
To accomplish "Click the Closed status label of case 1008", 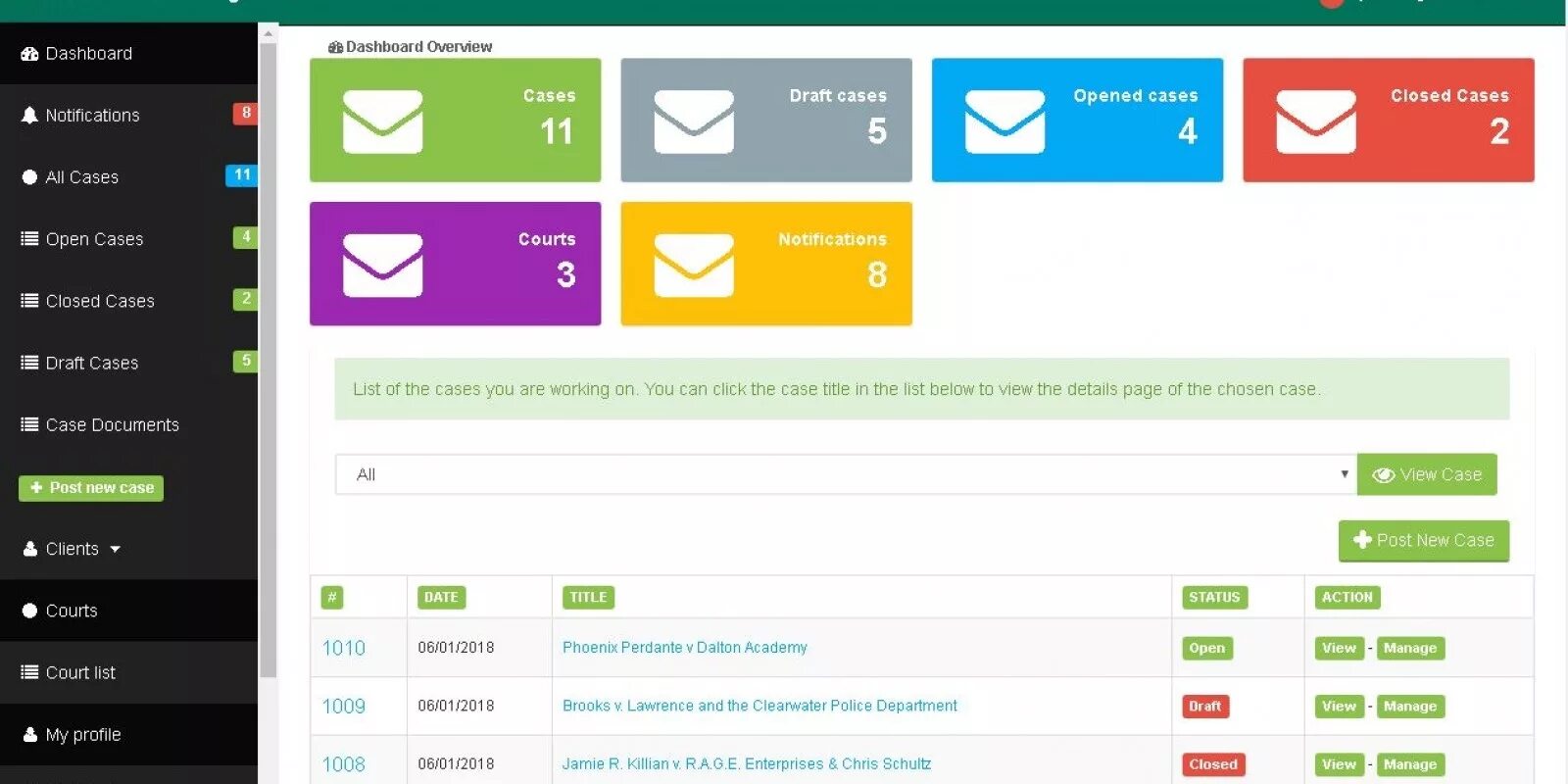I will point(1213,764).
